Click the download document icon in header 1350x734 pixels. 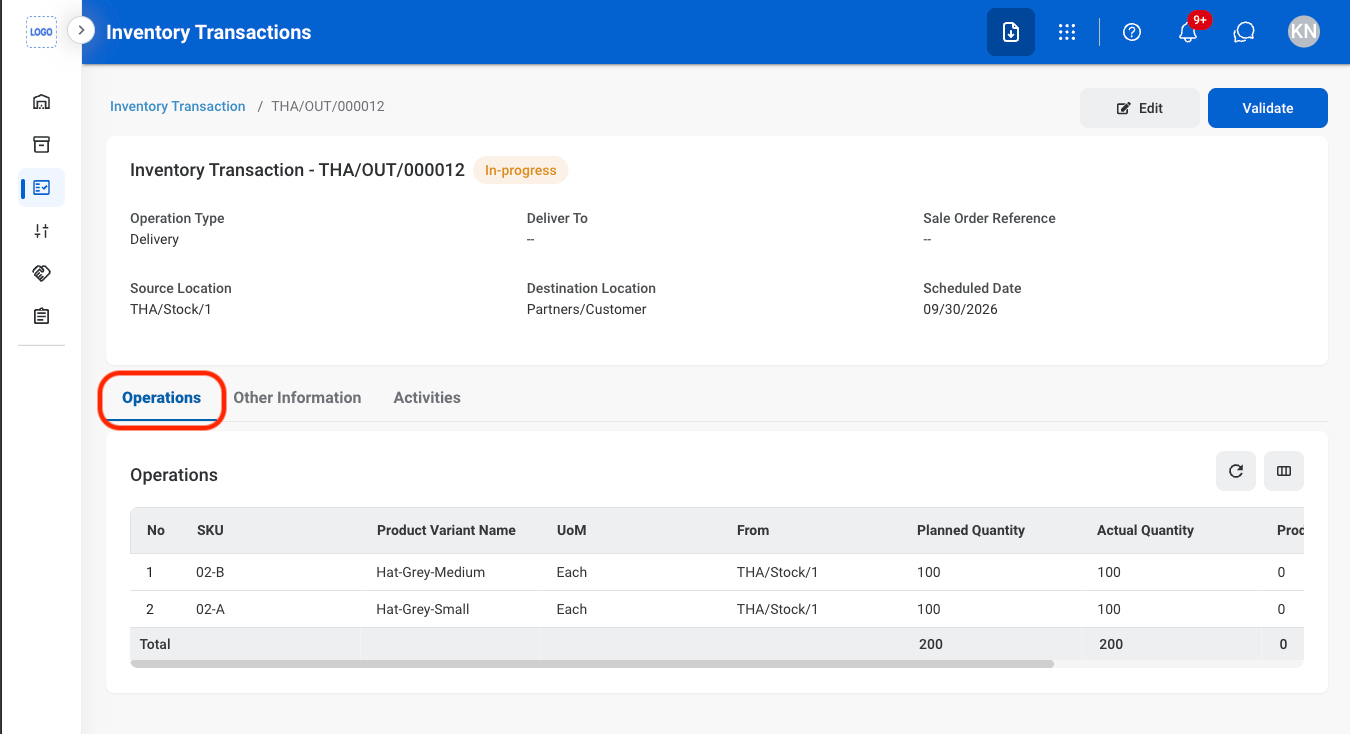[x=1011, y=32]
